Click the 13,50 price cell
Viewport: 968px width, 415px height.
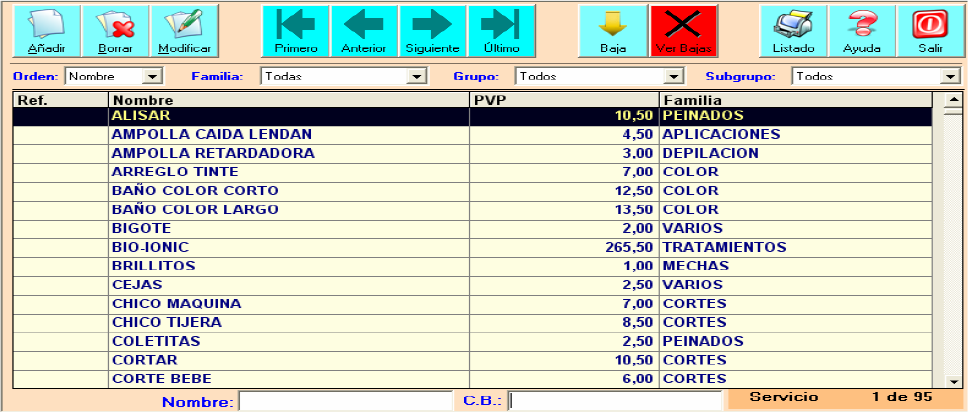(564, 209)
